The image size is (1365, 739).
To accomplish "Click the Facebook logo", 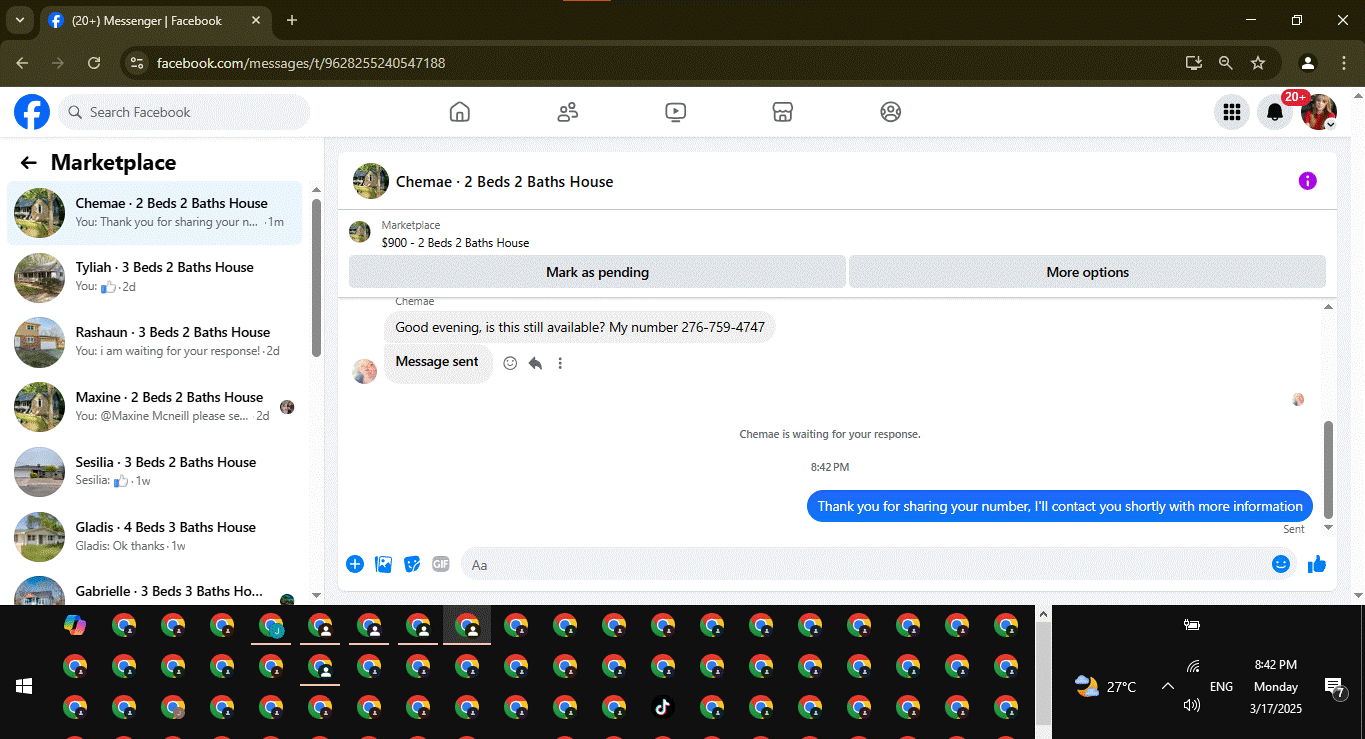I will 32,112.
